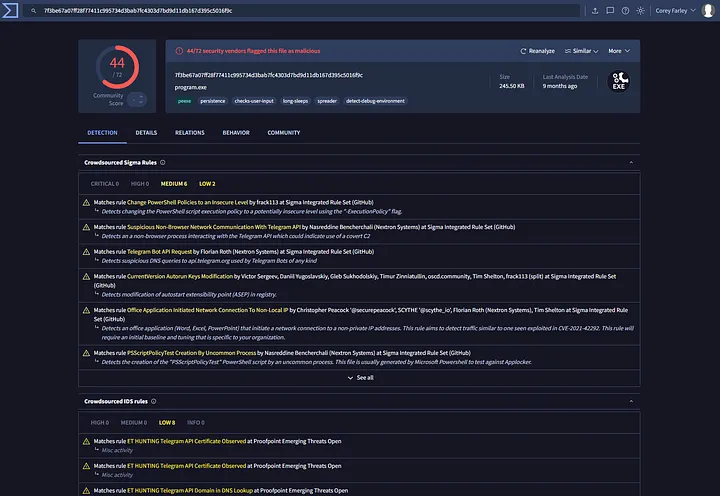
Task: Click the VirusTotal logo icon
Action: [x=10, y=10]
